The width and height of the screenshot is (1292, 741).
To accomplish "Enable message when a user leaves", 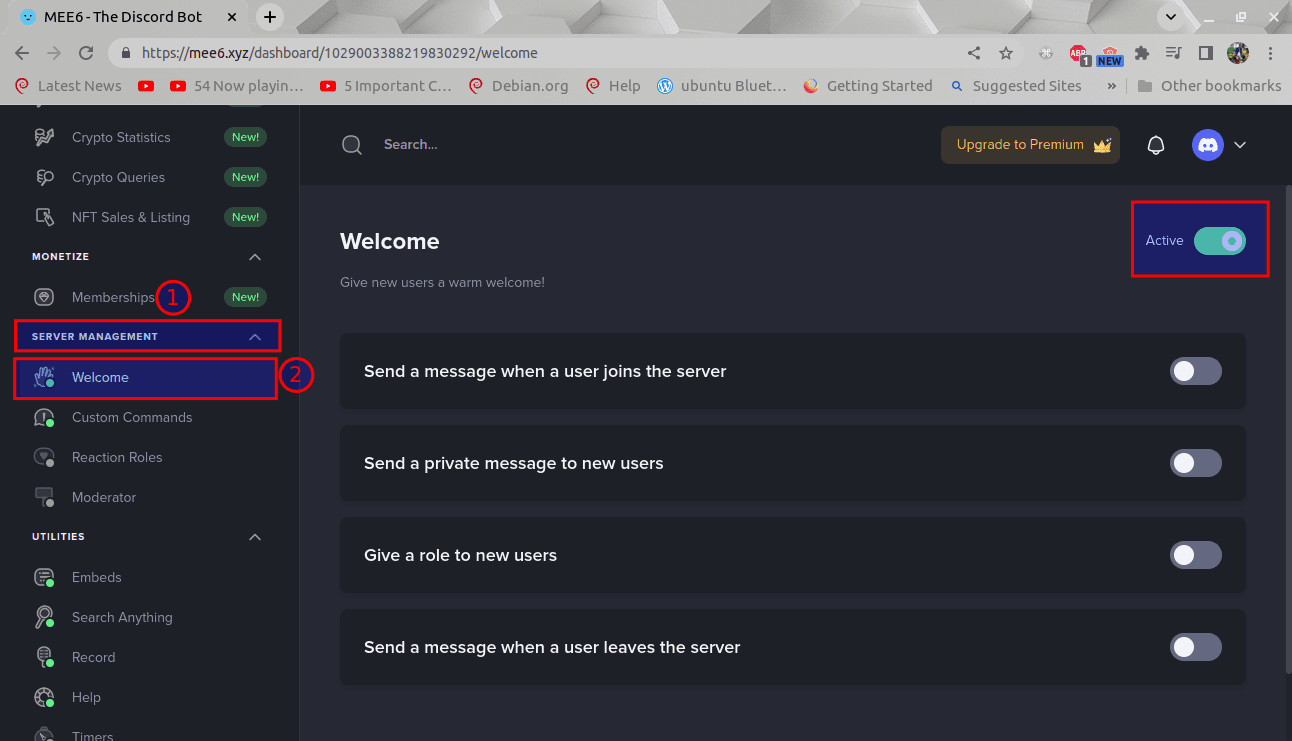I will pos(1196,647).
